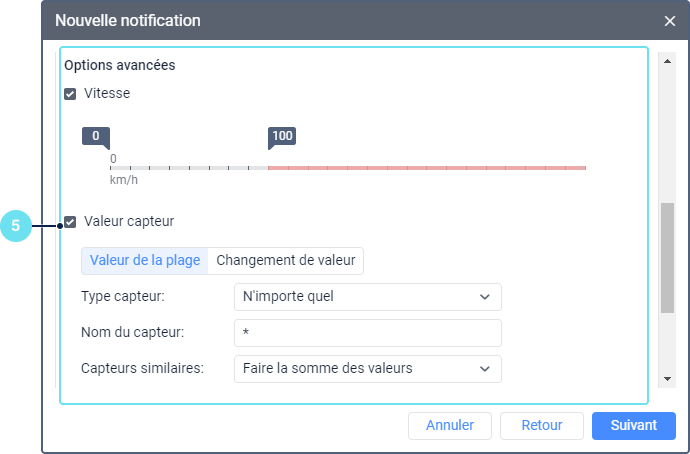
Task: Click the Faire la somme dropdown chevron
Action: point(485,368)
